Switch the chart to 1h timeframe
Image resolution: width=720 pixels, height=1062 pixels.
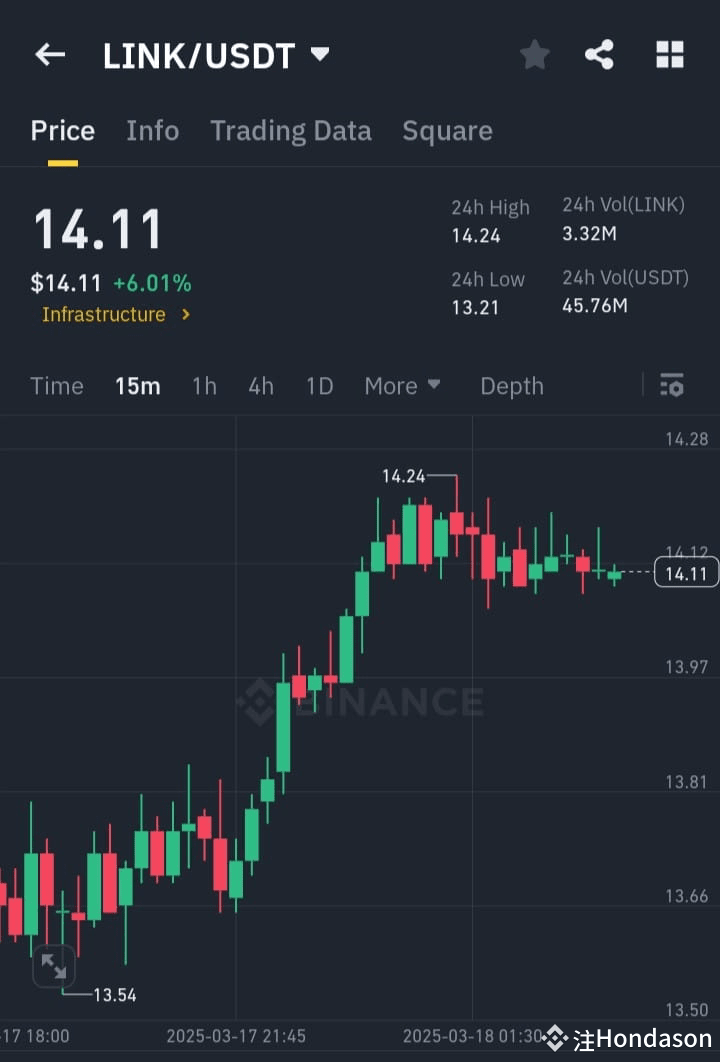tap(204, 385)
